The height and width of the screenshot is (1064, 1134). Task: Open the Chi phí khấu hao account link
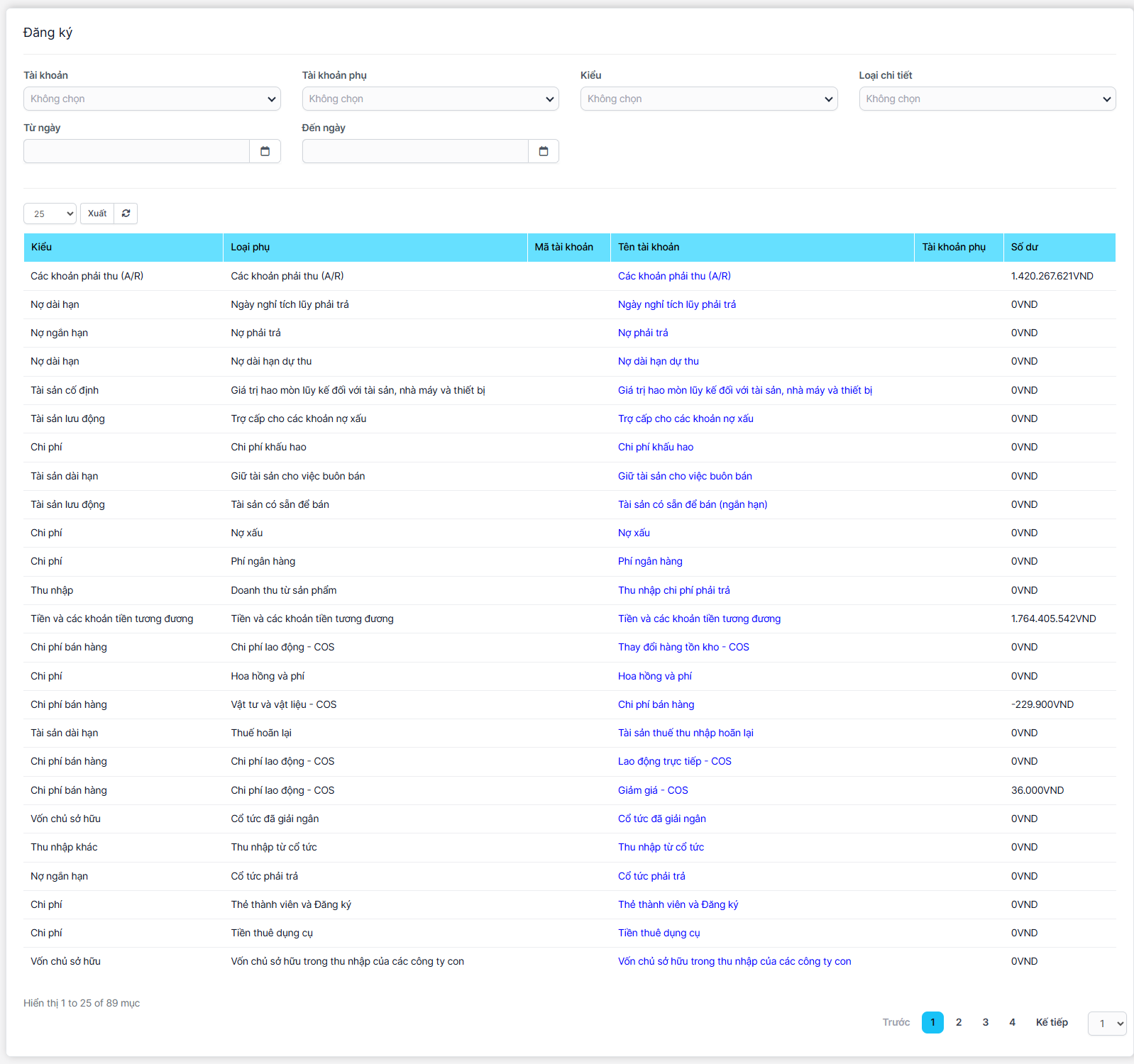tap(655, 447)
